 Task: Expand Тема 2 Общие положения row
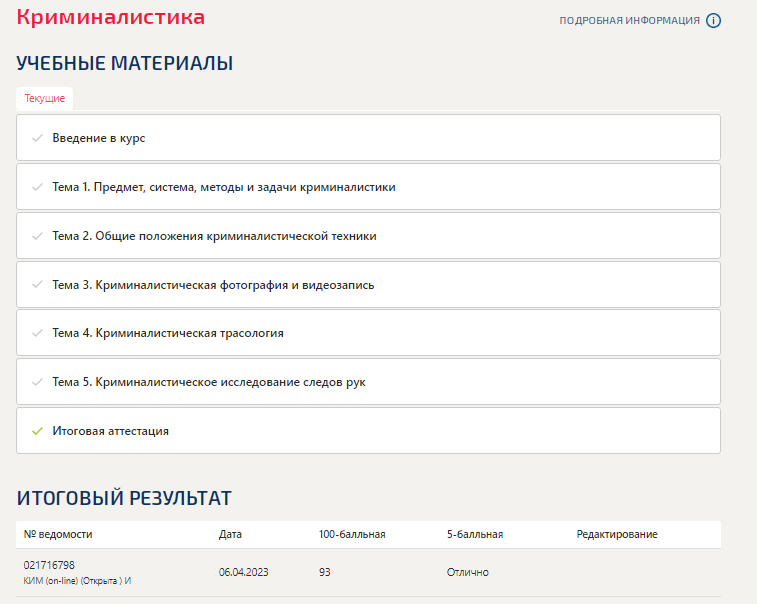(x=214, y=236)
